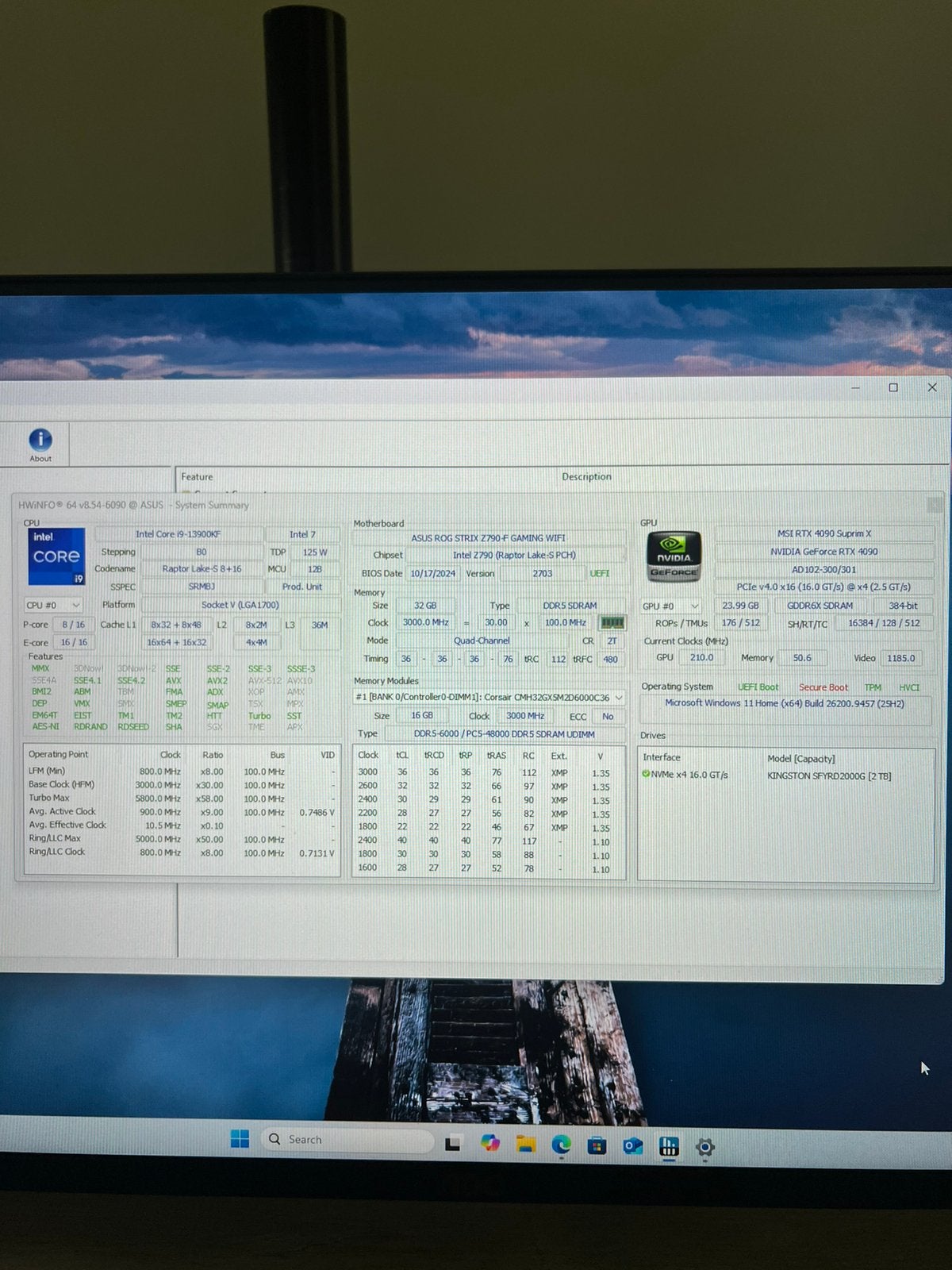The image size is (952, 1270).
Task: Click the Intel Z790 chipset field
Action: coord(514,556)
